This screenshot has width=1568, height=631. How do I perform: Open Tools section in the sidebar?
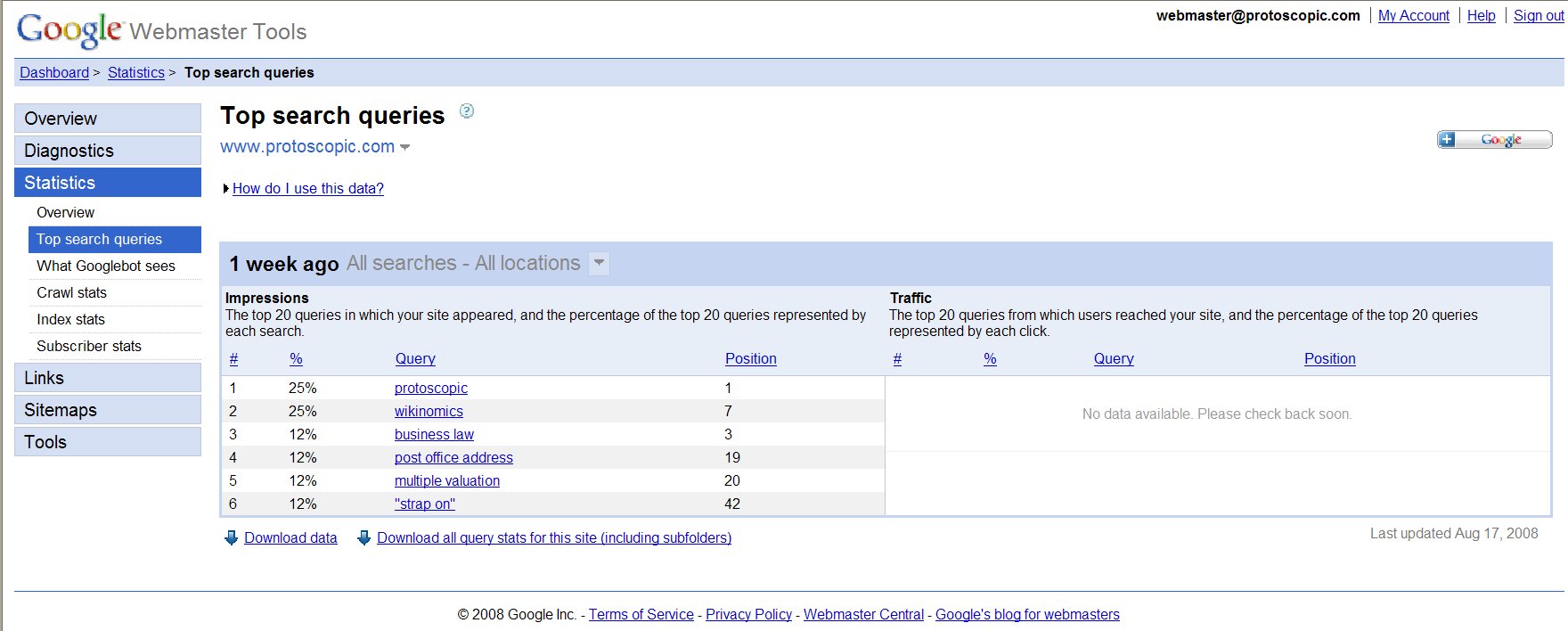coord(108,442)
